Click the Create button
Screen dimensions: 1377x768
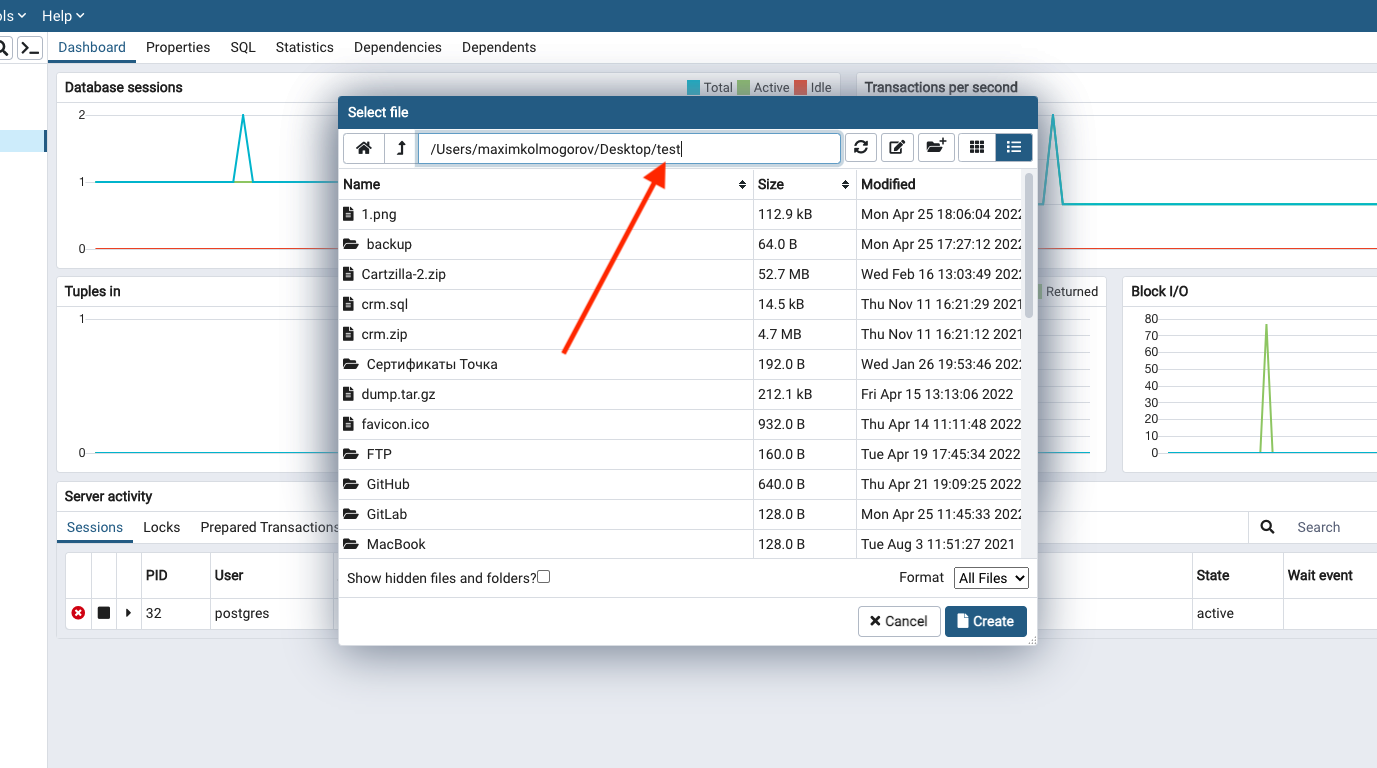pos(986,621)
